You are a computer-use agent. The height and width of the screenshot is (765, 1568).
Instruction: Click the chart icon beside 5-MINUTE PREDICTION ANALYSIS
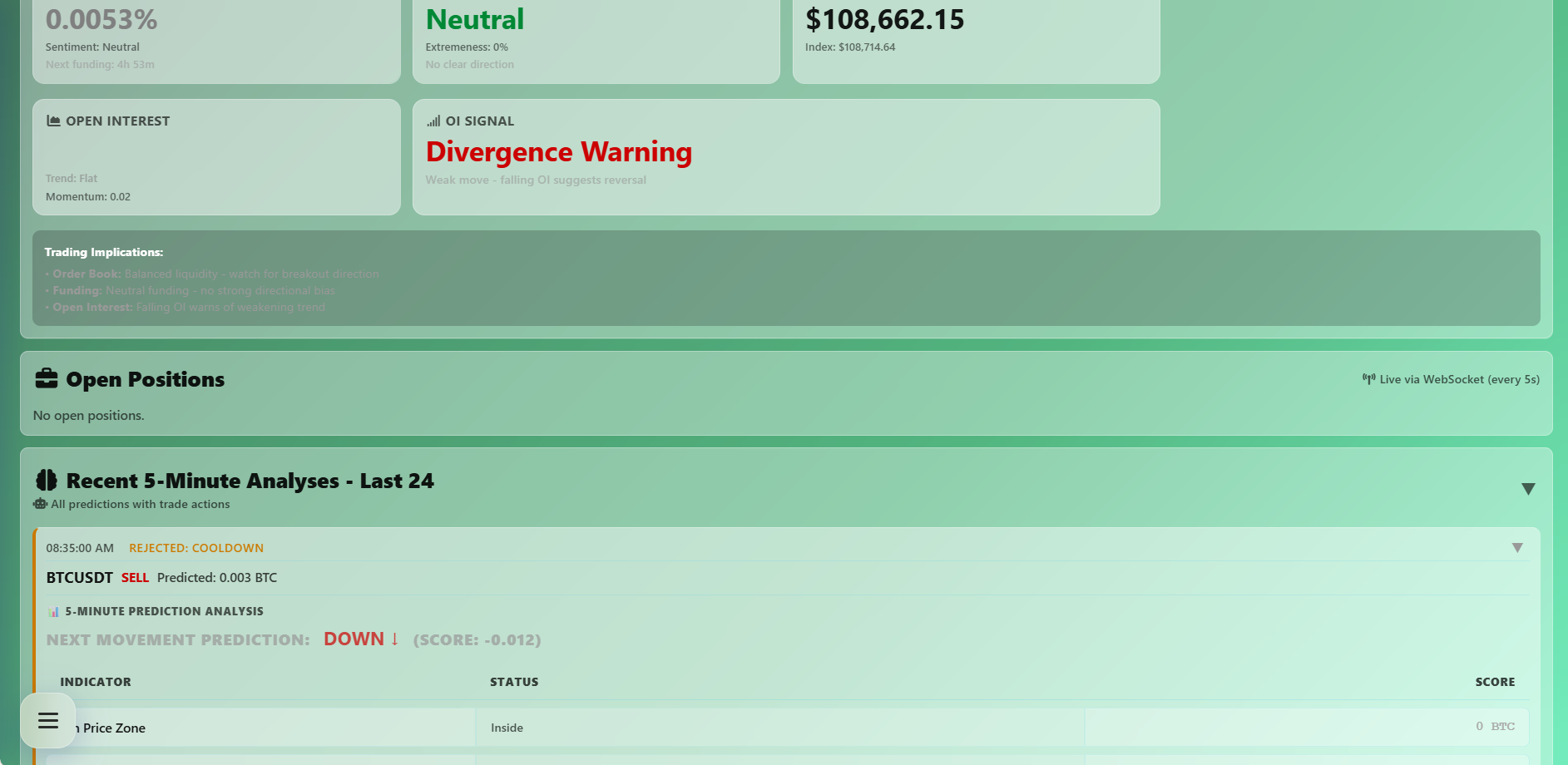point(52,610)
